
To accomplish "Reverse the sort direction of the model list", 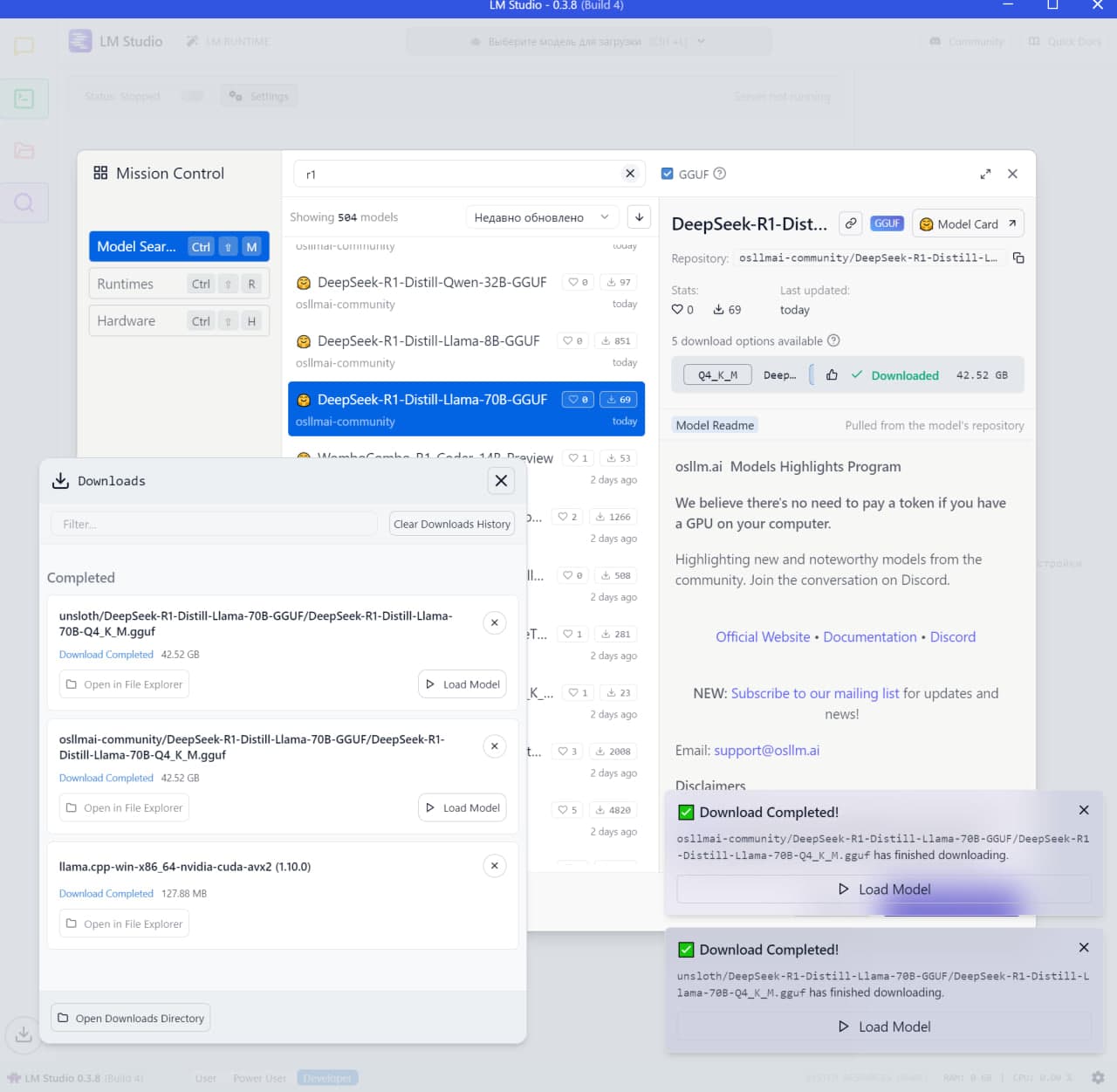I will click(639, 217).
